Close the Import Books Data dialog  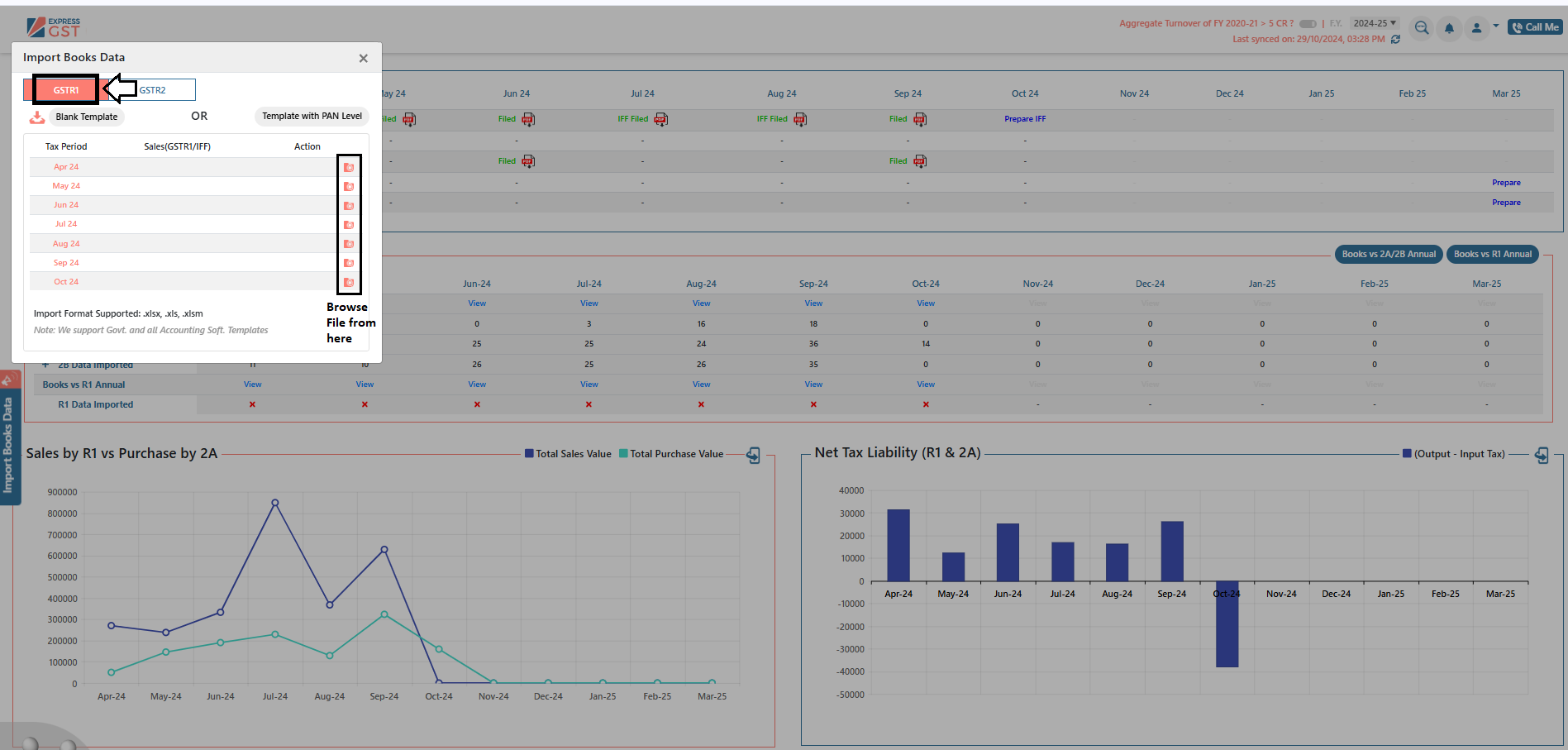pos(363,58)
